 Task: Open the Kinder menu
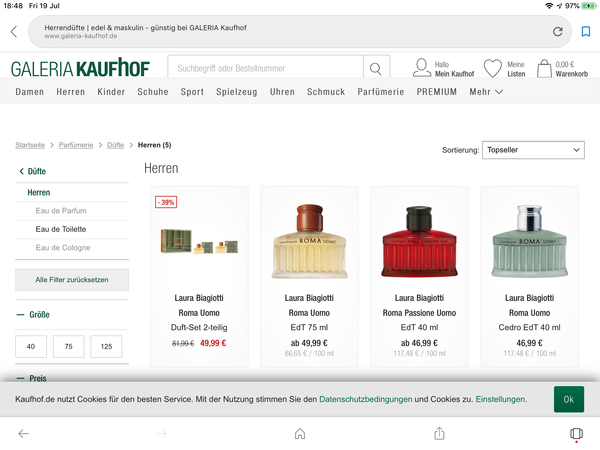tap(111, 92)
